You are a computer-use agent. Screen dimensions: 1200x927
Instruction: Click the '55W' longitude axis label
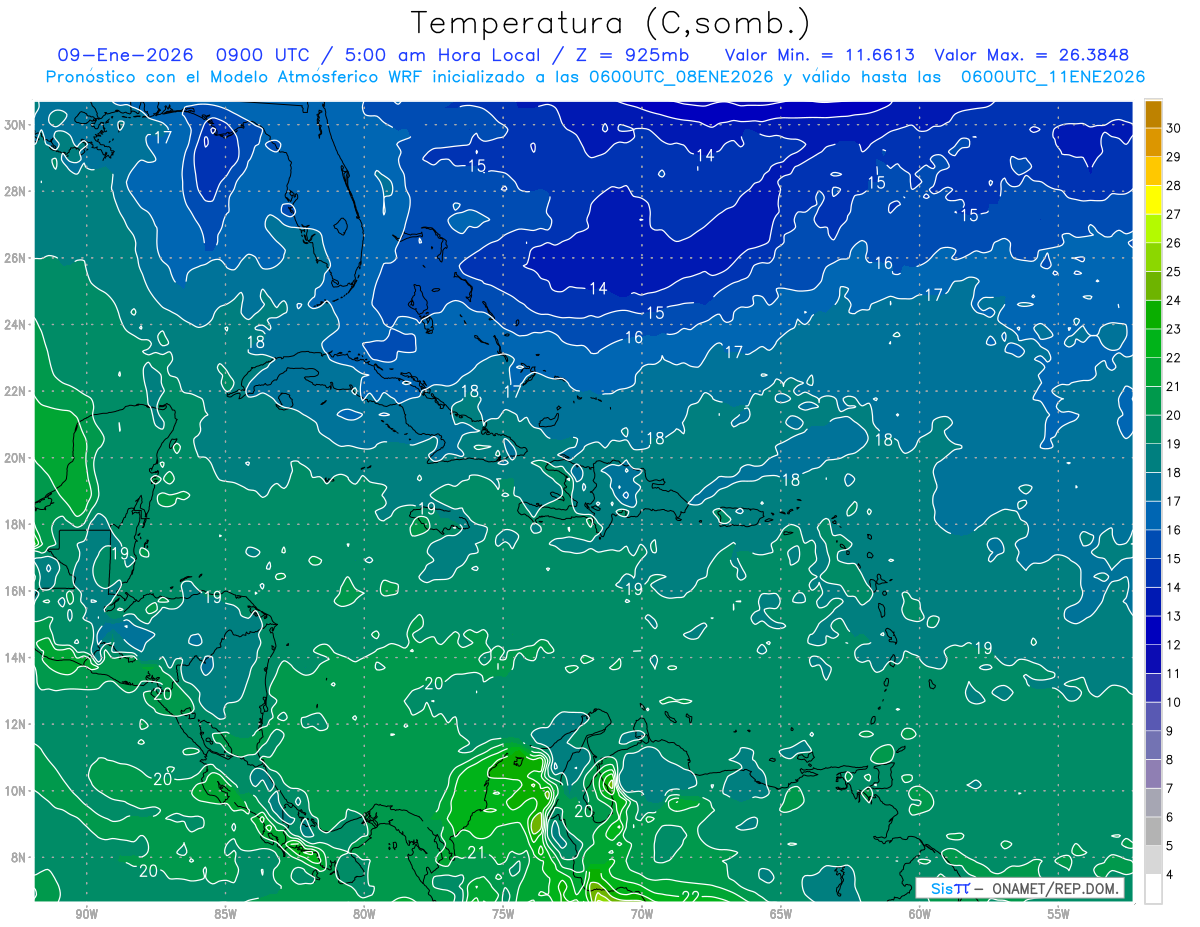(x=1059, y=914)
